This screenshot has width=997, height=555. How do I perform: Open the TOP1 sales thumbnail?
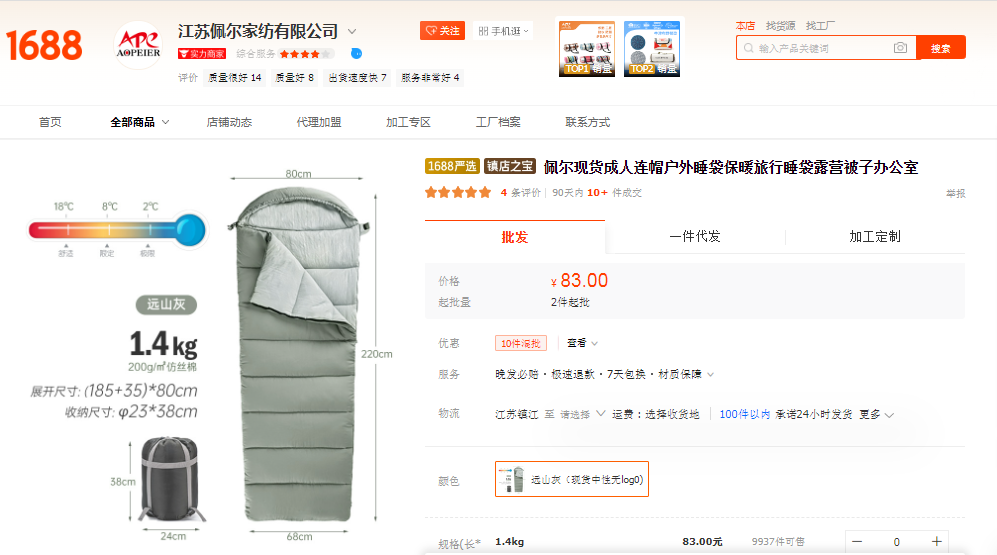point(586,48)
